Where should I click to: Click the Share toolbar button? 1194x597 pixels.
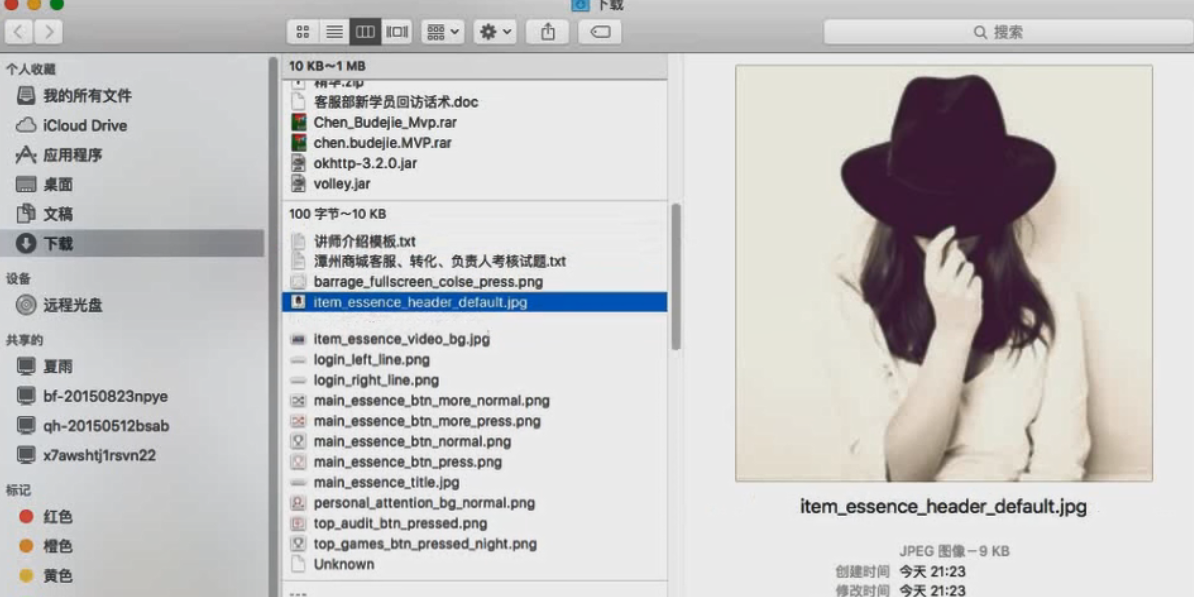click(x=548, y=32)
